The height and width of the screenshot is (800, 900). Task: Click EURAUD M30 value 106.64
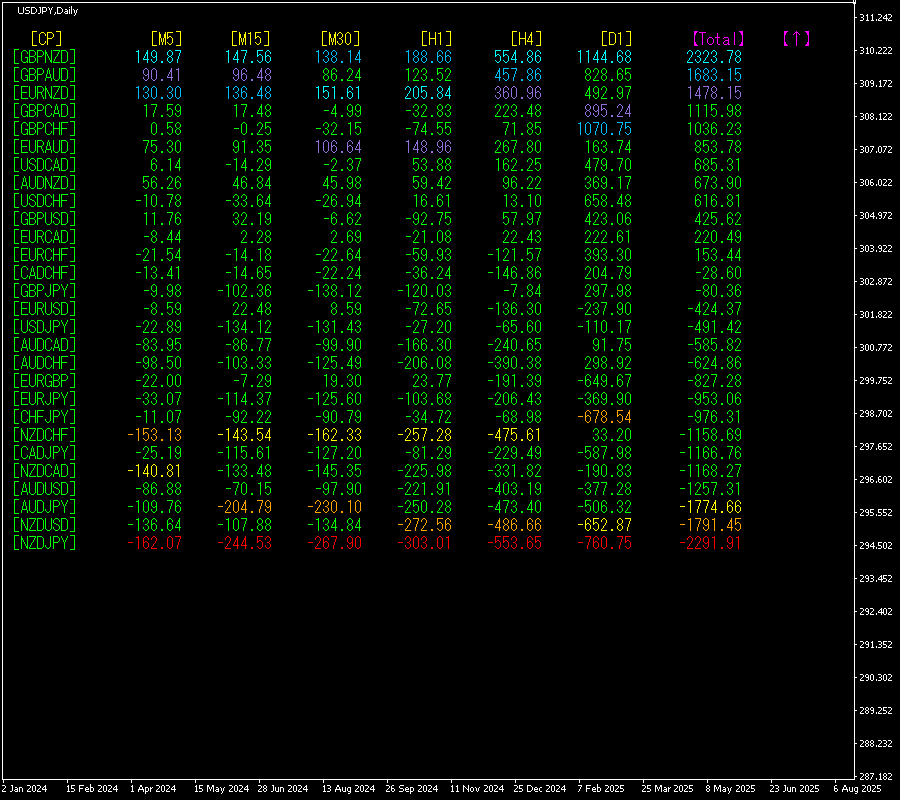338,147
